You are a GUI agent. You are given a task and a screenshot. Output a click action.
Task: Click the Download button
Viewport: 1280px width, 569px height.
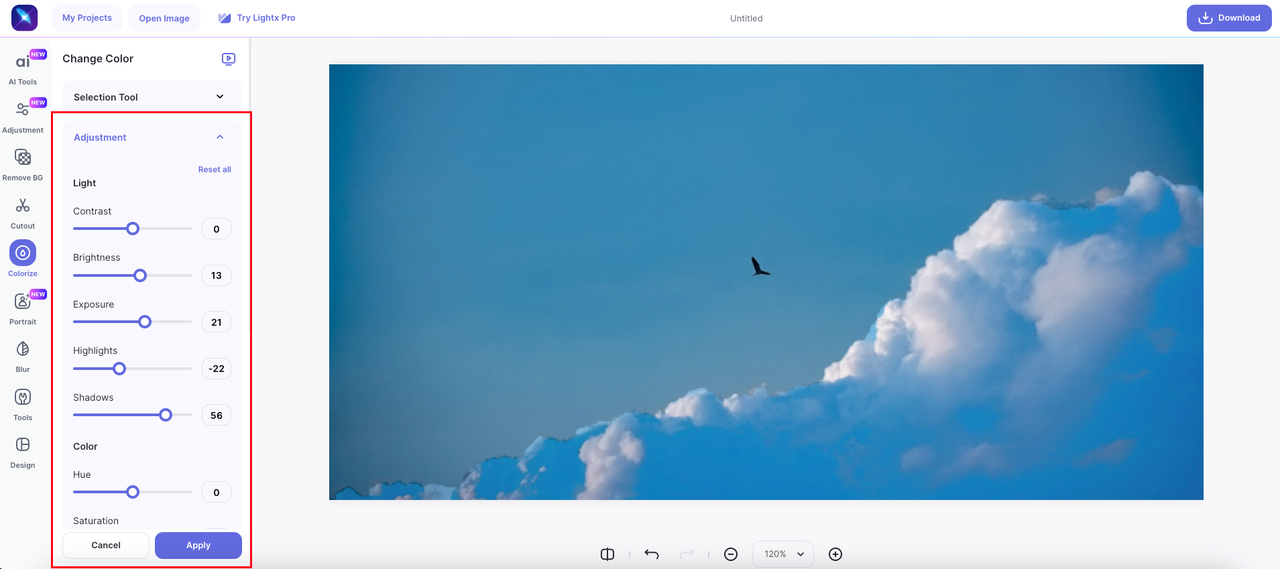pos(1229,18)
